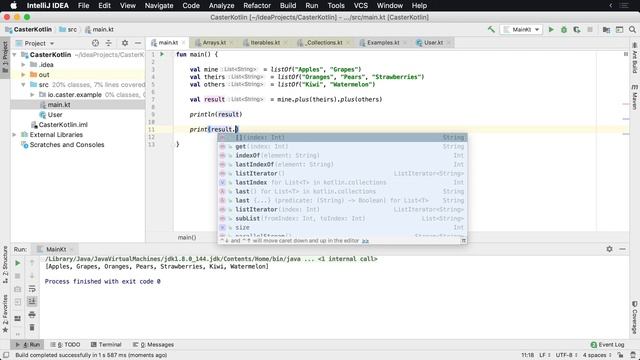Open the TODO tool window
This screenshot has height=360, width=640.
point(65,345)
